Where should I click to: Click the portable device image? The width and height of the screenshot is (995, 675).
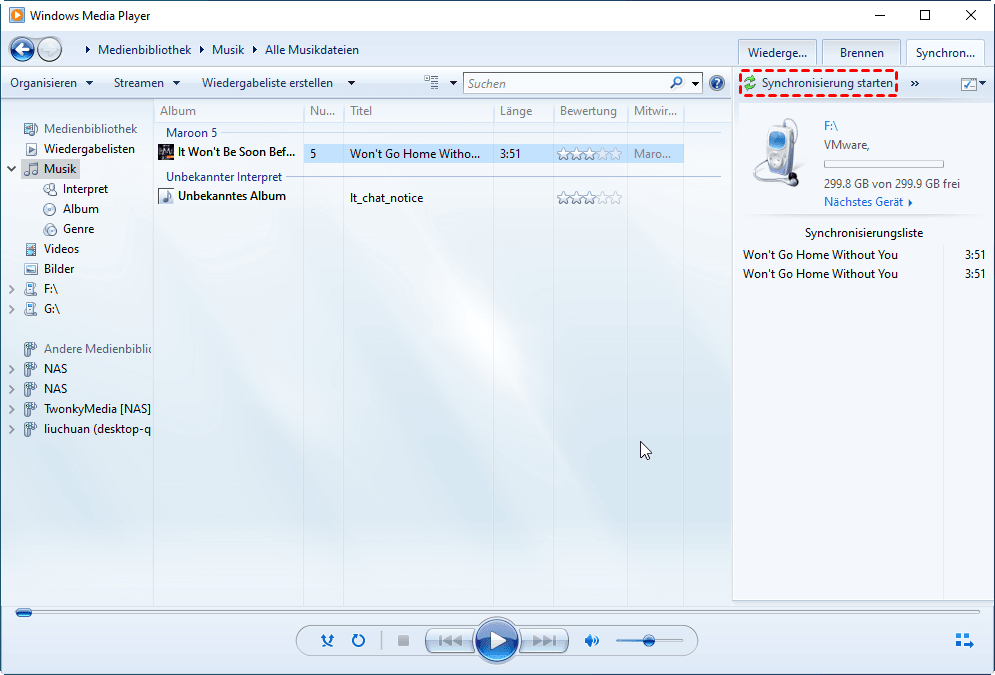(776, 152)
